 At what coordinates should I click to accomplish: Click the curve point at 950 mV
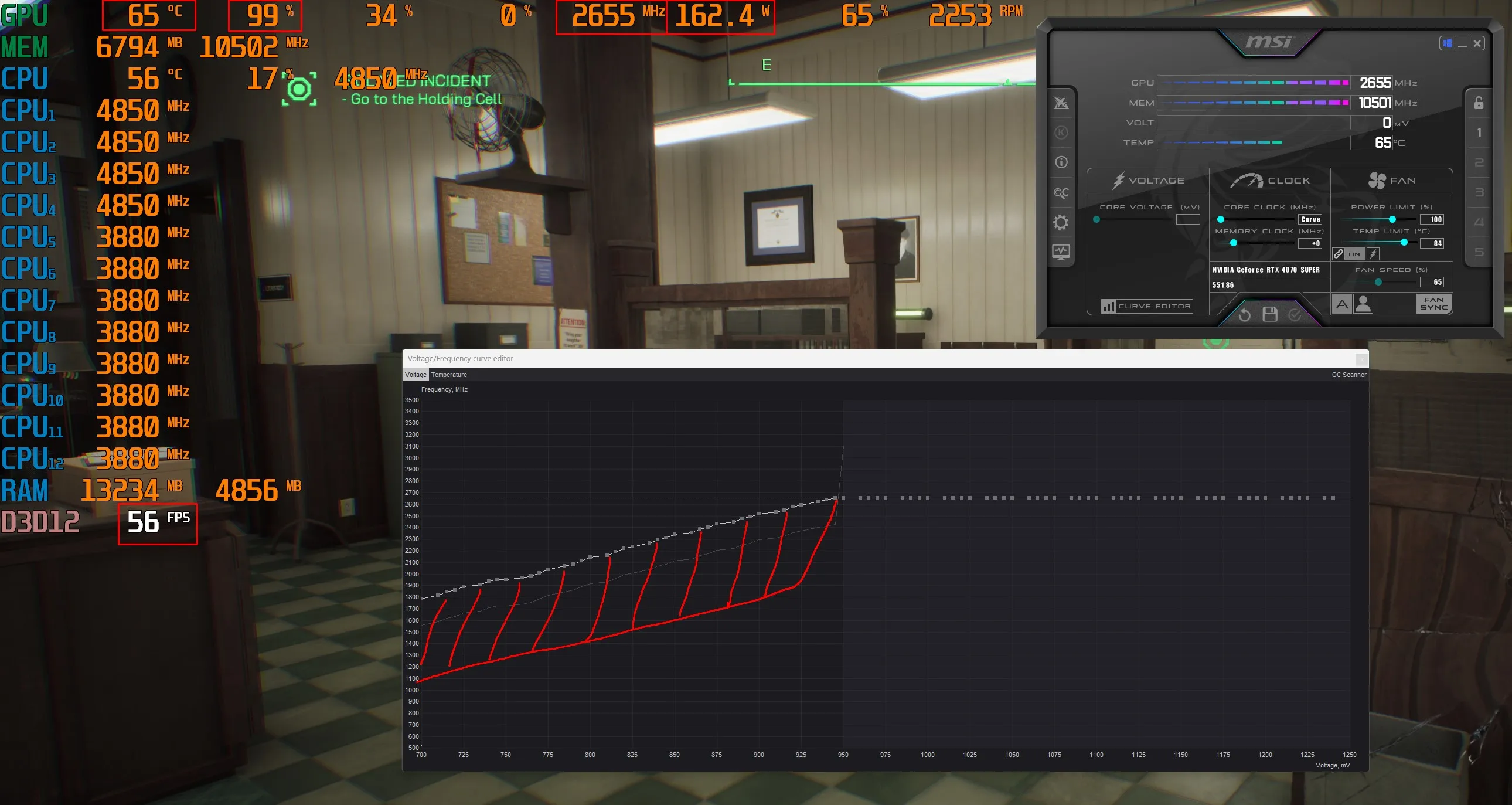point(843,498)
